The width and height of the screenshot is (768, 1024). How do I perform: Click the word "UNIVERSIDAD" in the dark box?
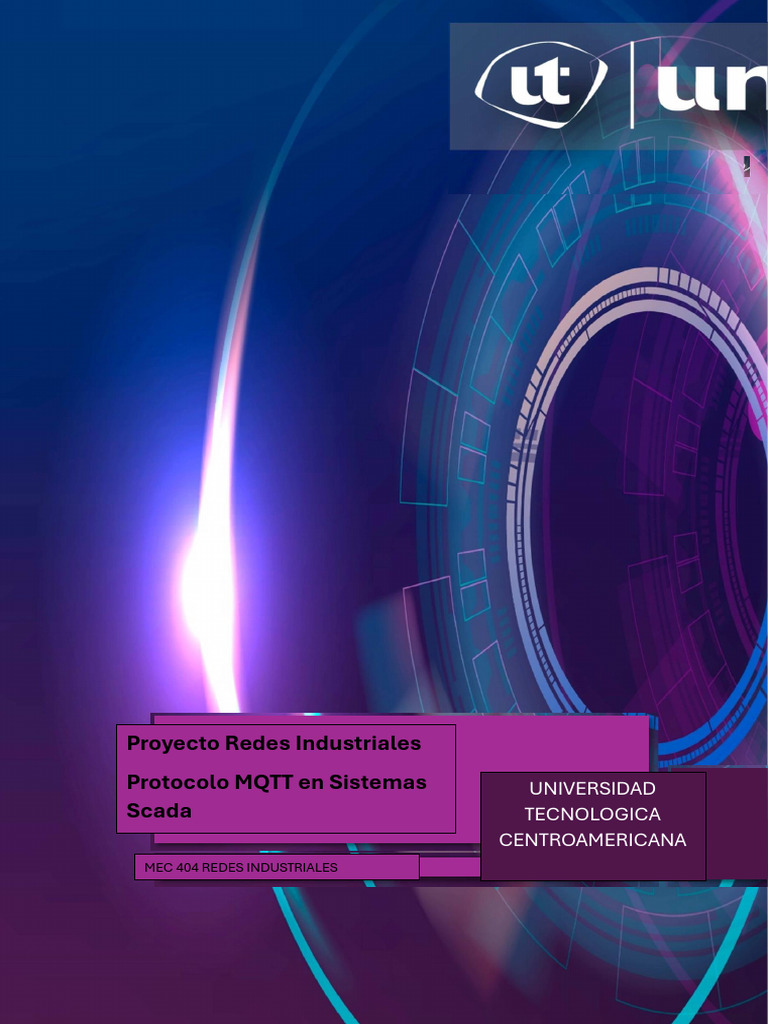coord(592,788)
